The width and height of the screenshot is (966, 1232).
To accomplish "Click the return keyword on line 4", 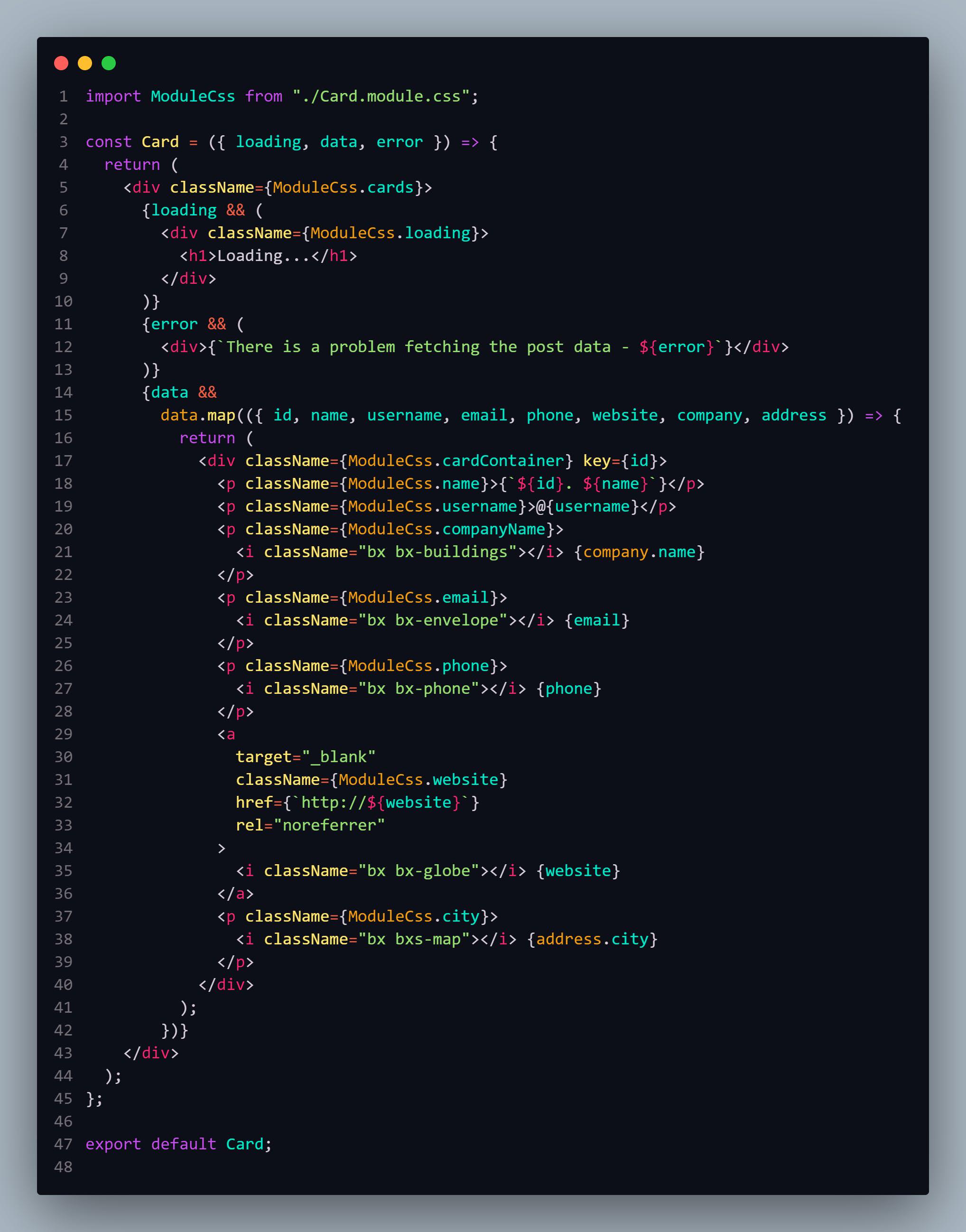I will coord(132,165).
